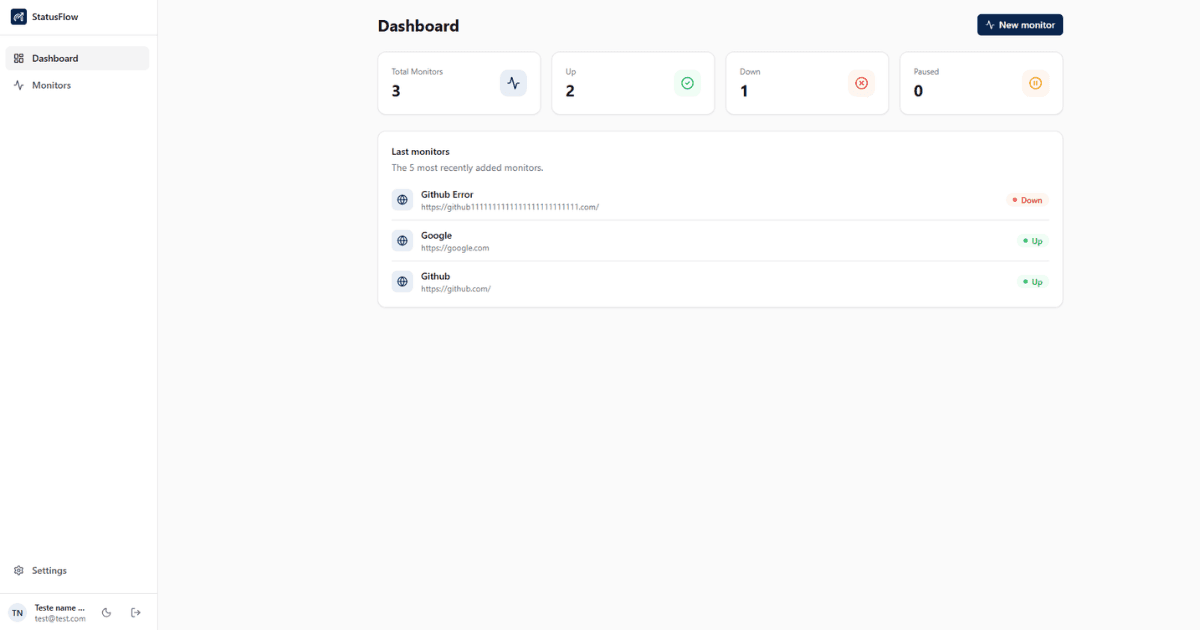Click the activity icon on Total Monitors card
The width and height of the screenshot is (1200, 630).
[x=513, y=83]
